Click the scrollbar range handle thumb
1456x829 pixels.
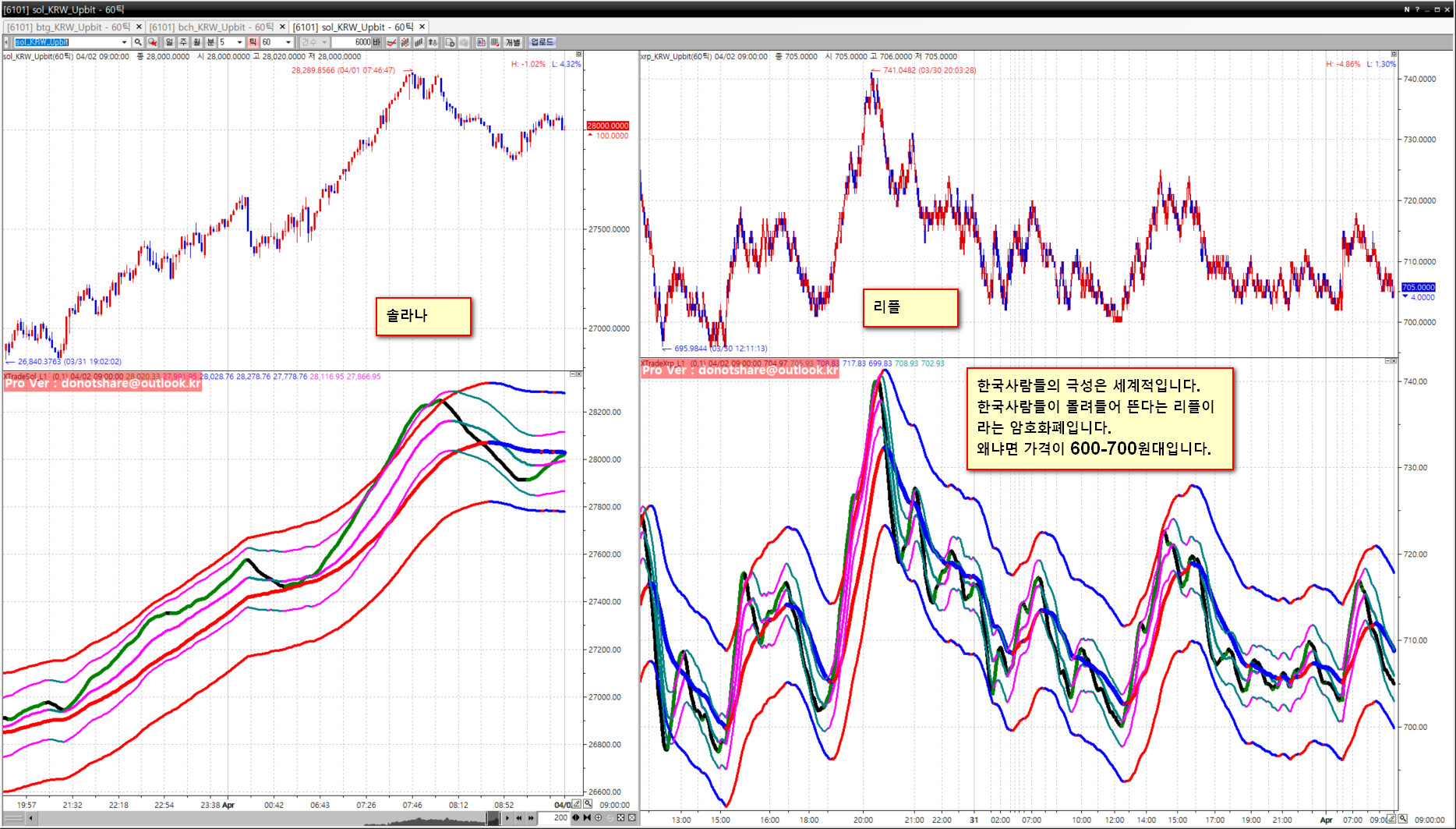pos(493,818)
